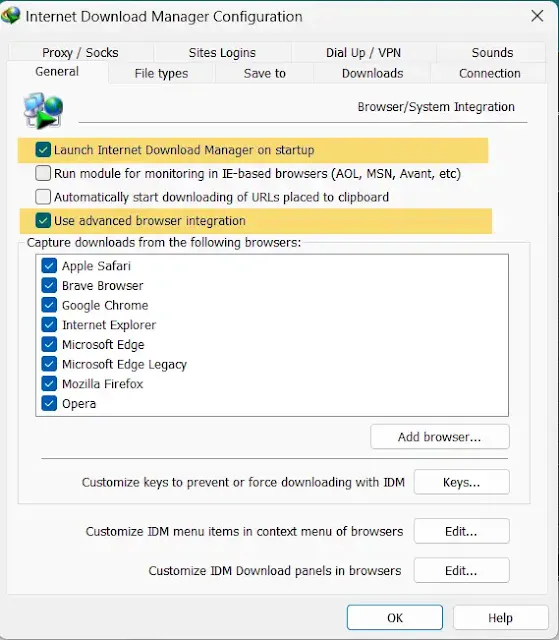Uncheck Launch Internet Download Manager on startup
This screenshot has height=640, width=559.
[x=43, y=150]
